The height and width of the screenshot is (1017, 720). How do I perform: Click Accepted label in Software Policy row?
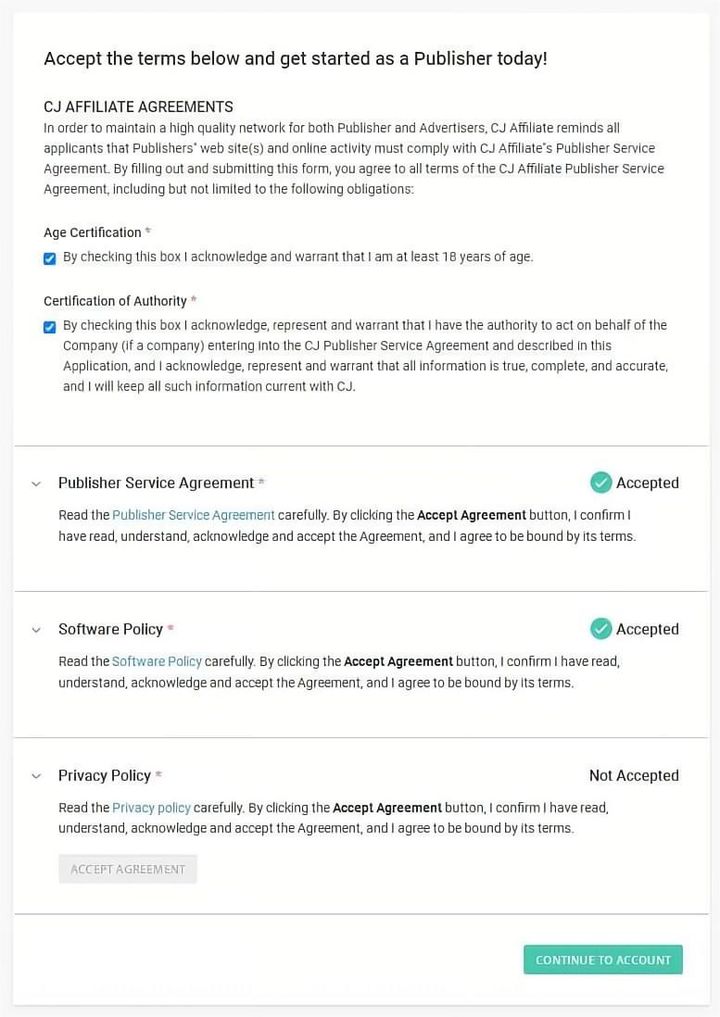coord(647,629)
